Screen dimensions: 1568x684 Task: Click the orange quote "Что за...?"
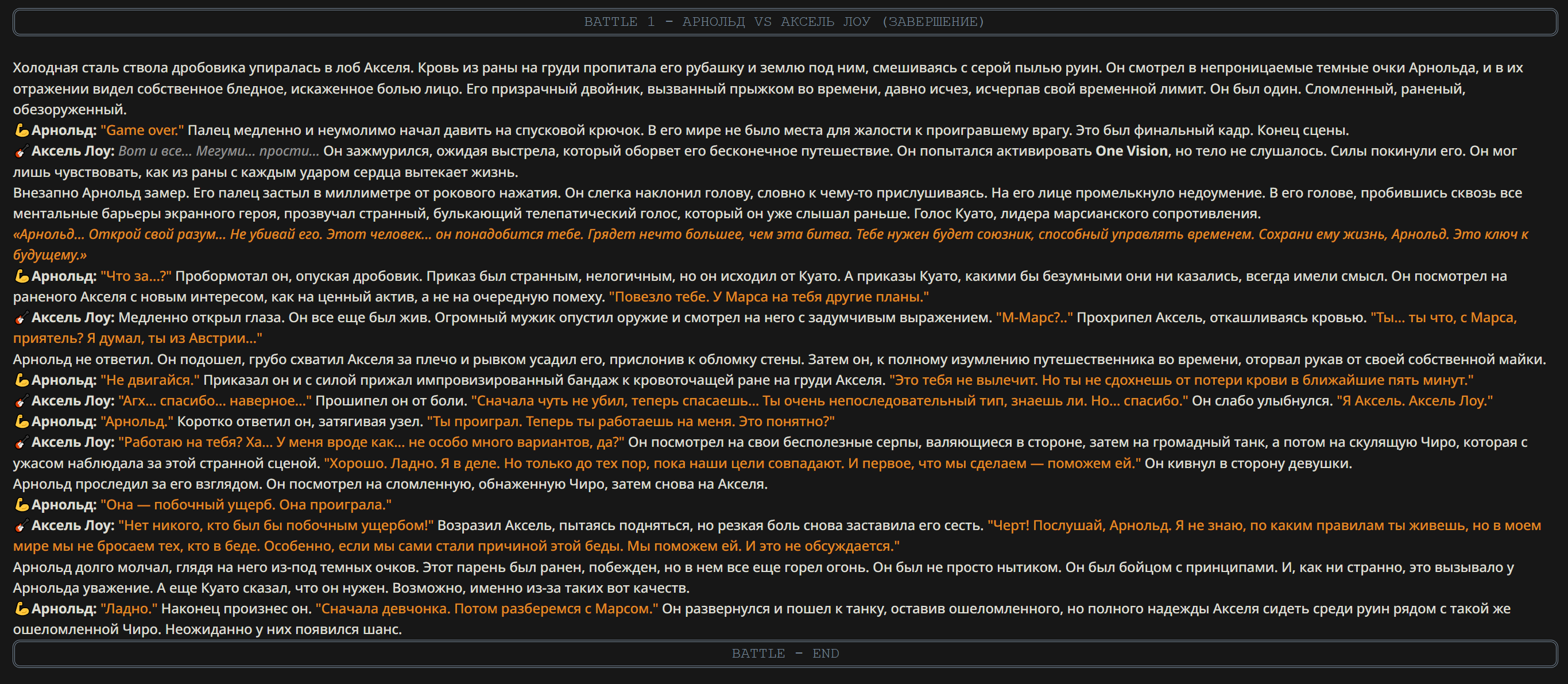[135, 276]
